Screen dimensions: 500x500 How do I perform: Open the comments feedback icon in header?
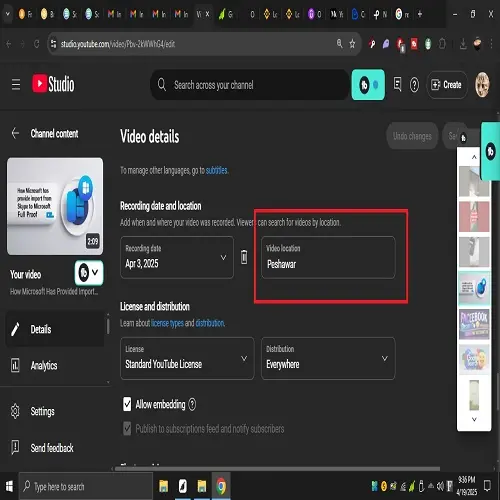397,84
